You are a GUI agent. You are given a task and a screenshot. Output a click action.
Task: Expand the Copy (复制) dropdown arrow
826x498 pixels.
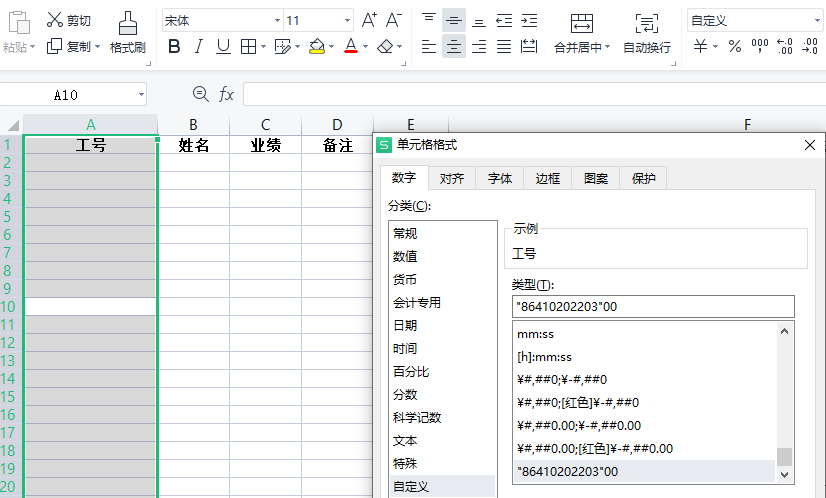97,47
